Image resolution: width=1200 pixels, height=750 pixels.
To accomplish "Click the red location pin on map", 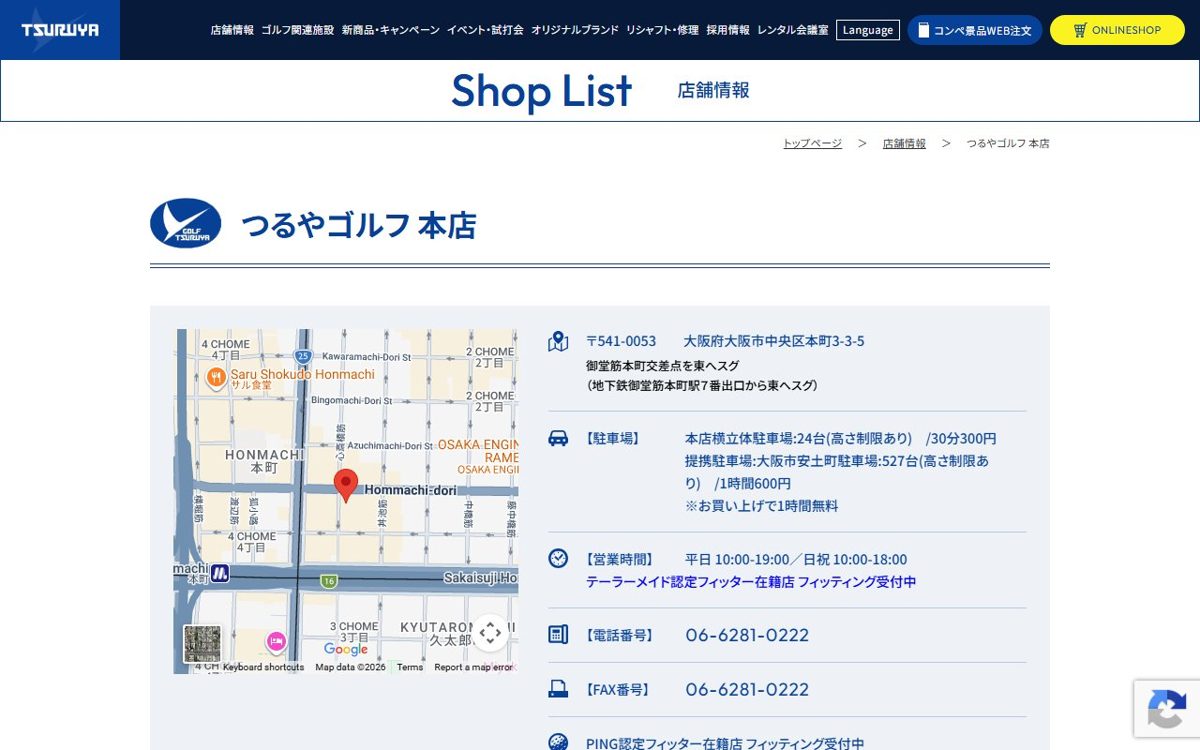I will point(346,485).
